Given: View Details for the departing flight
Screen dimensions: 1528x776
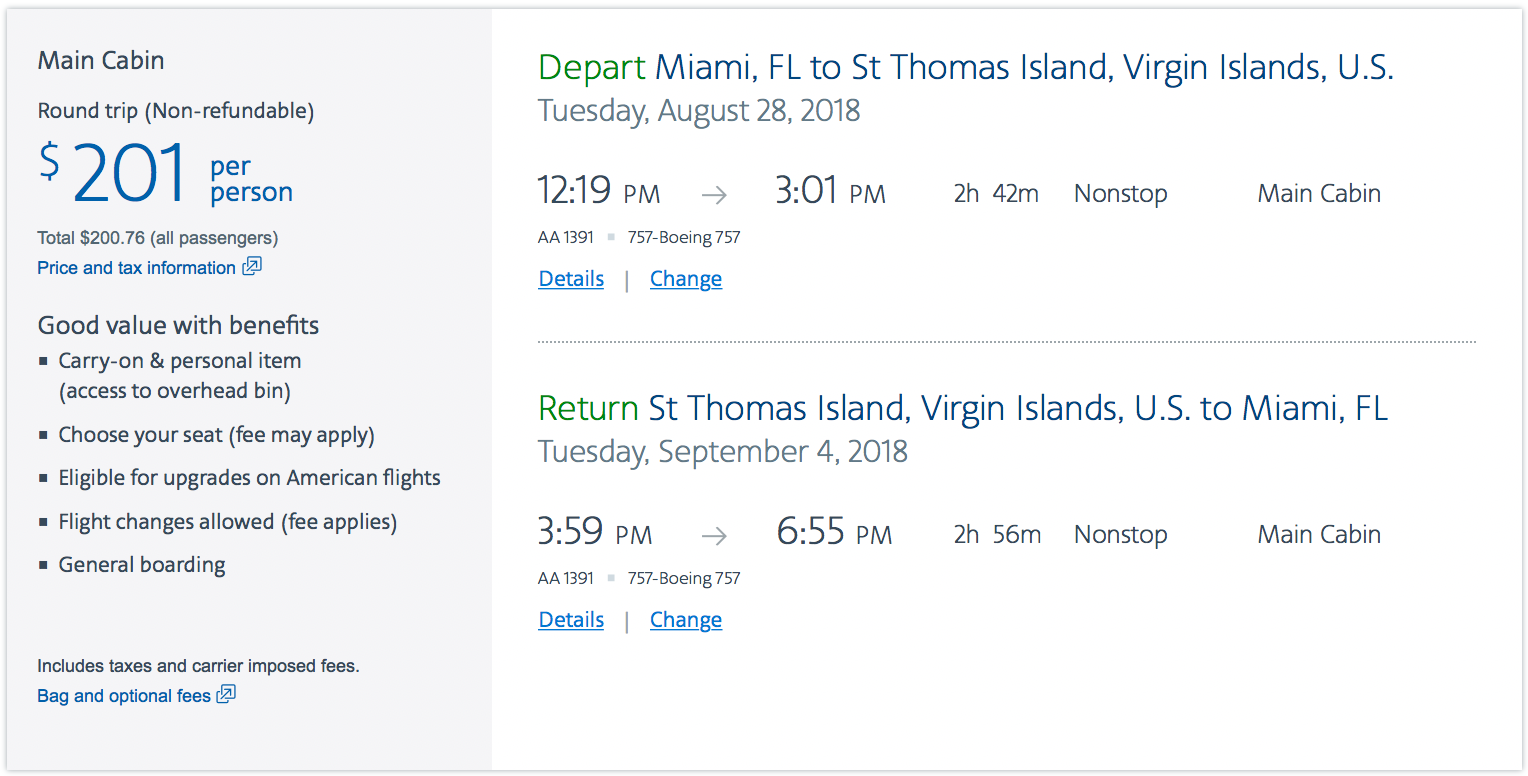Looking at the screenshot, I should 571,279.
